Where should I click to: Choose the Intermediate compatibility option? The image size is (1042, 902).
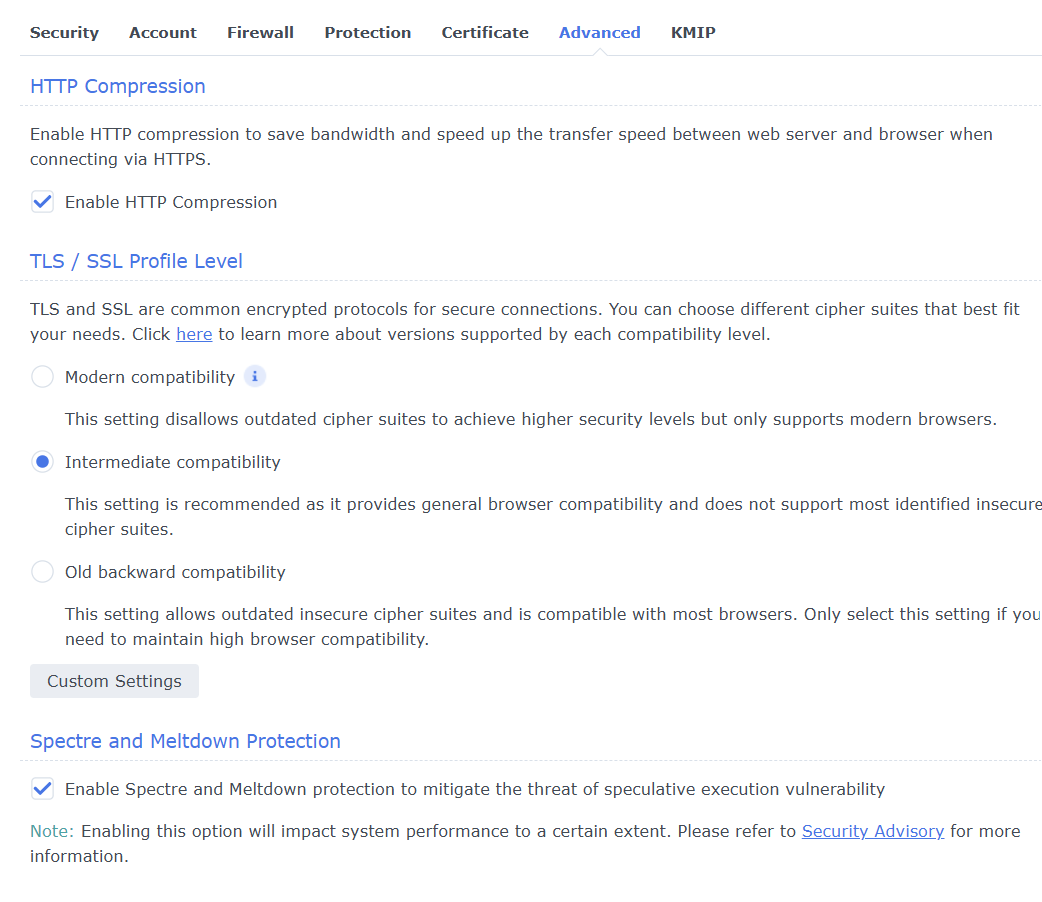42,462
